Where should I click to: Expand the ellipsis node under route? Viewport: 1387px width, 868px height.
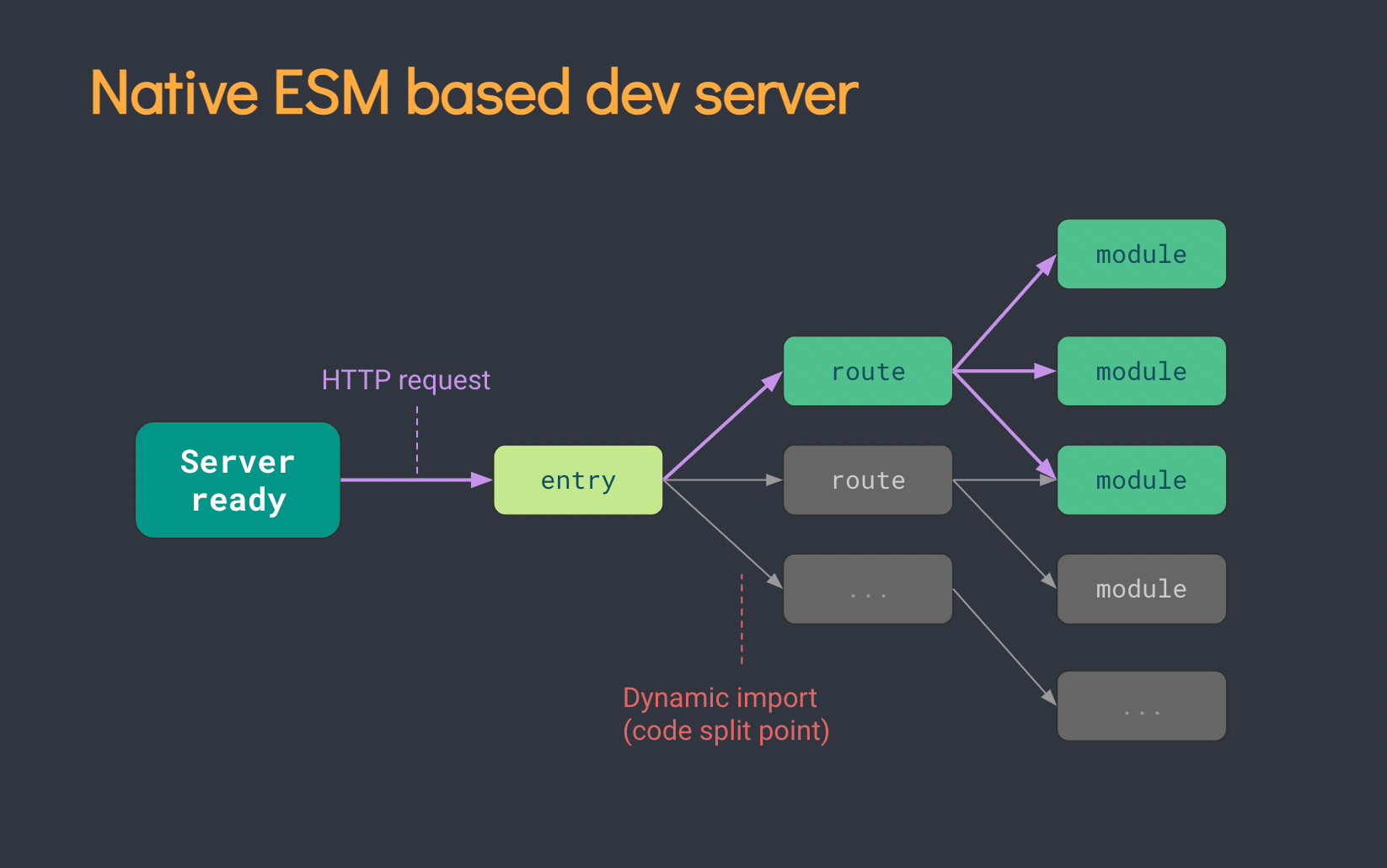867,589
